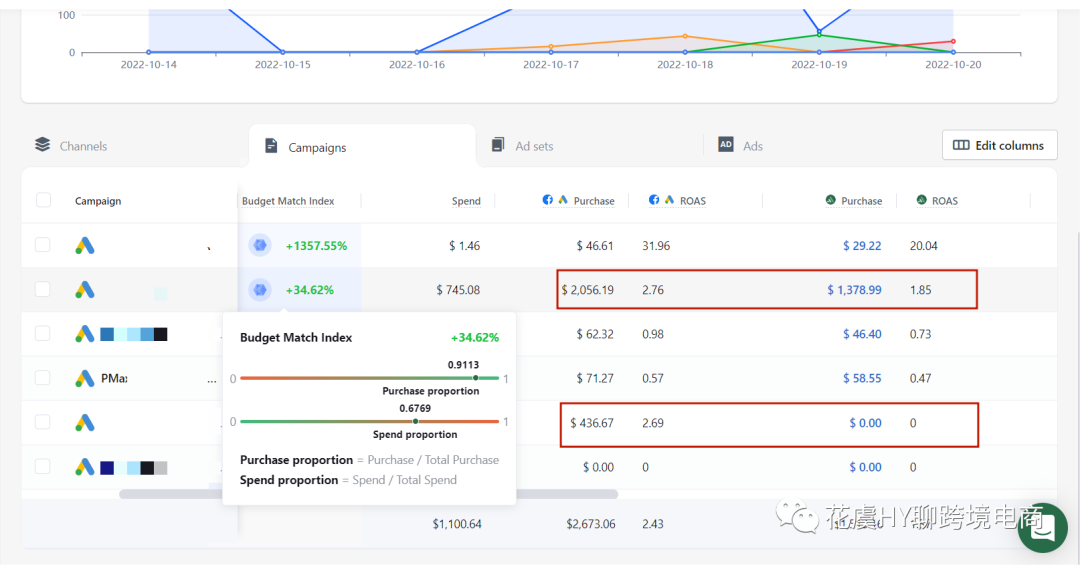The image size is (1080, 565).
Task: Click the +34.62% value in the table row
Action: pyautogui.click(x=309, y=289)
